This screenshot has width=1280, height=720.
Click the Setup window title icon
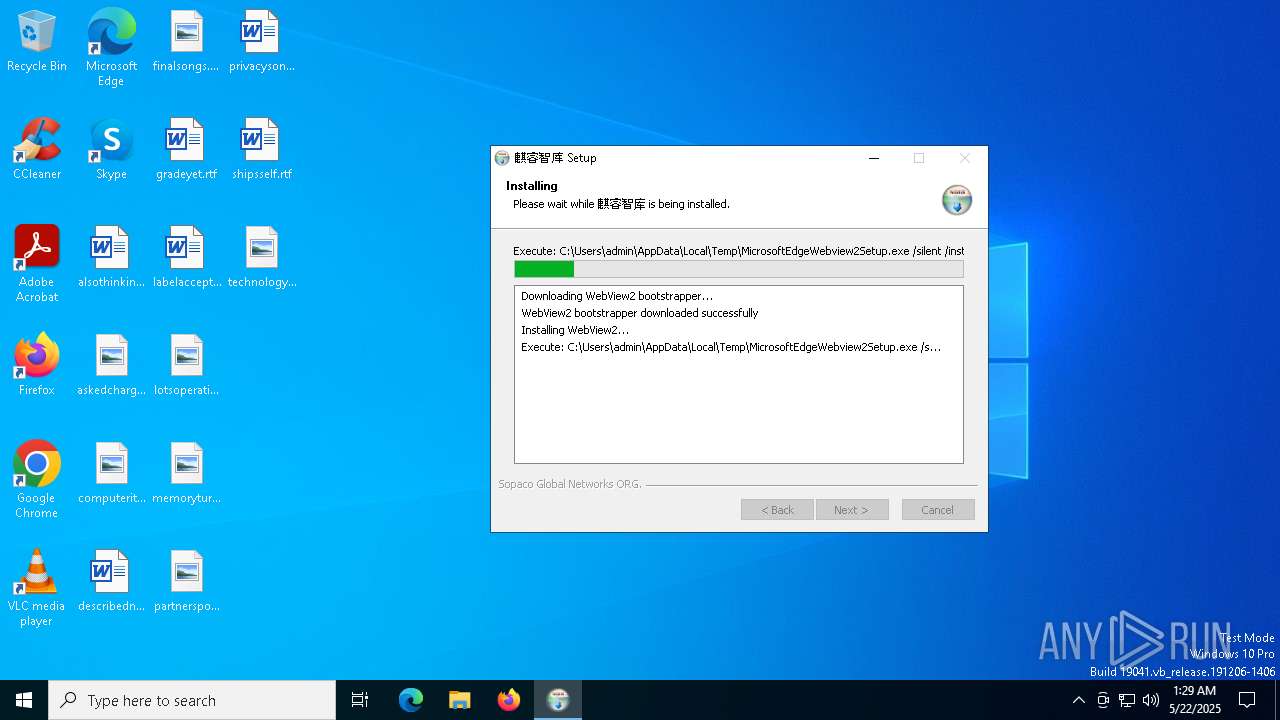pos(503,158)
